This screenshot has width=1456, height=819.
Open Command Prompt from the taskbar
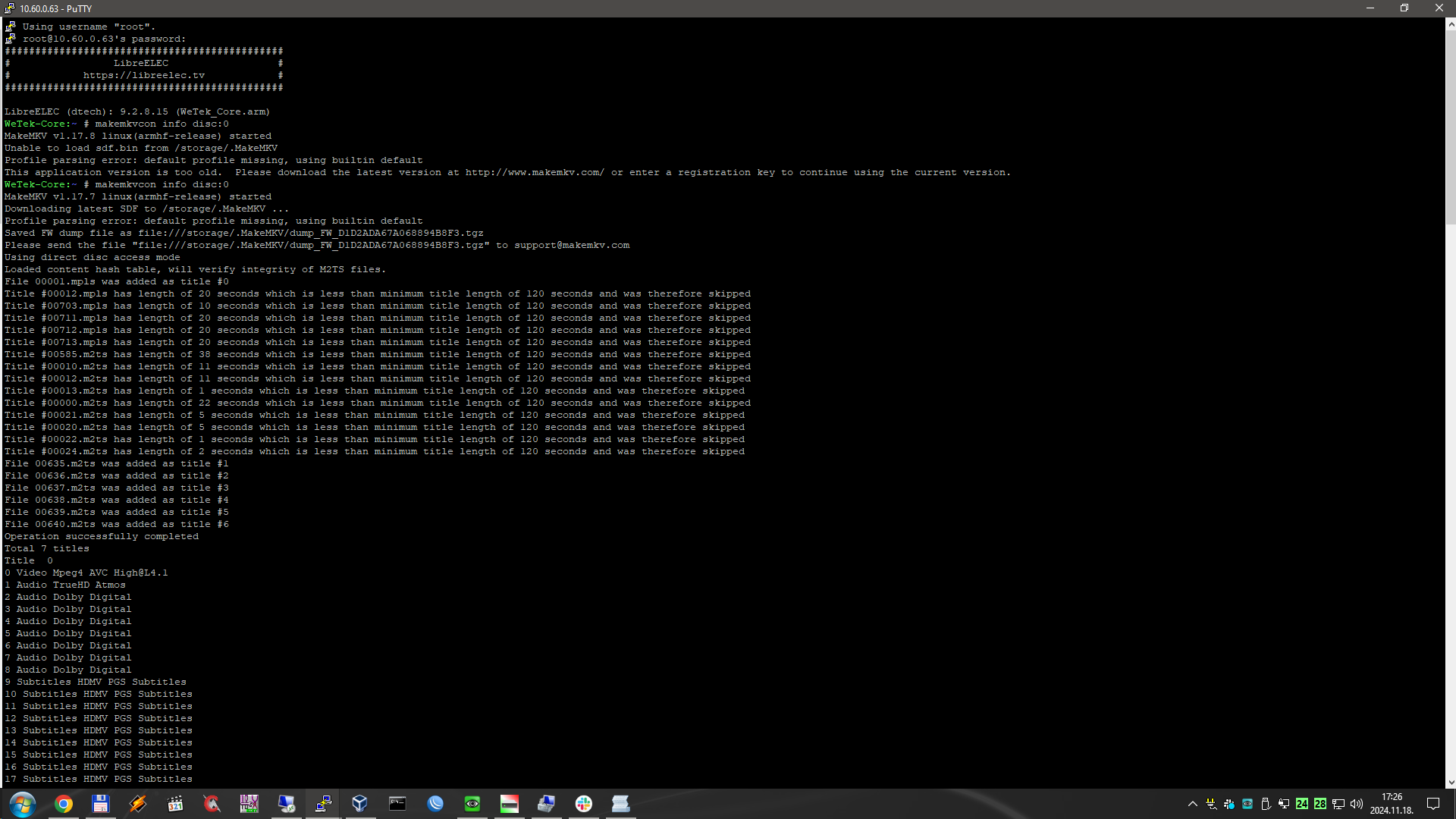[x=397, y=804]
